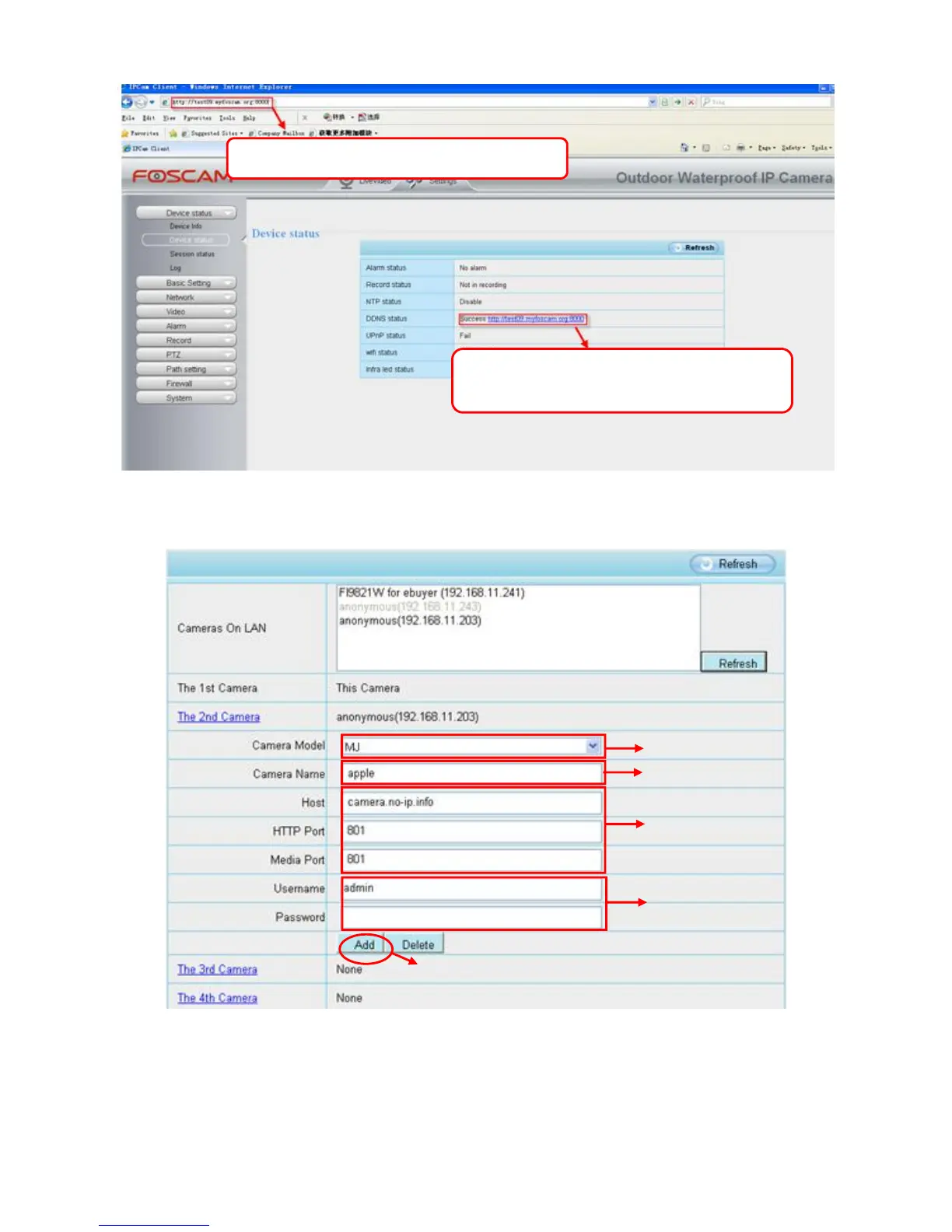Open the View menu in Internet Explorer
This screenshot has width=952, height=1232.
pos(169,118)
